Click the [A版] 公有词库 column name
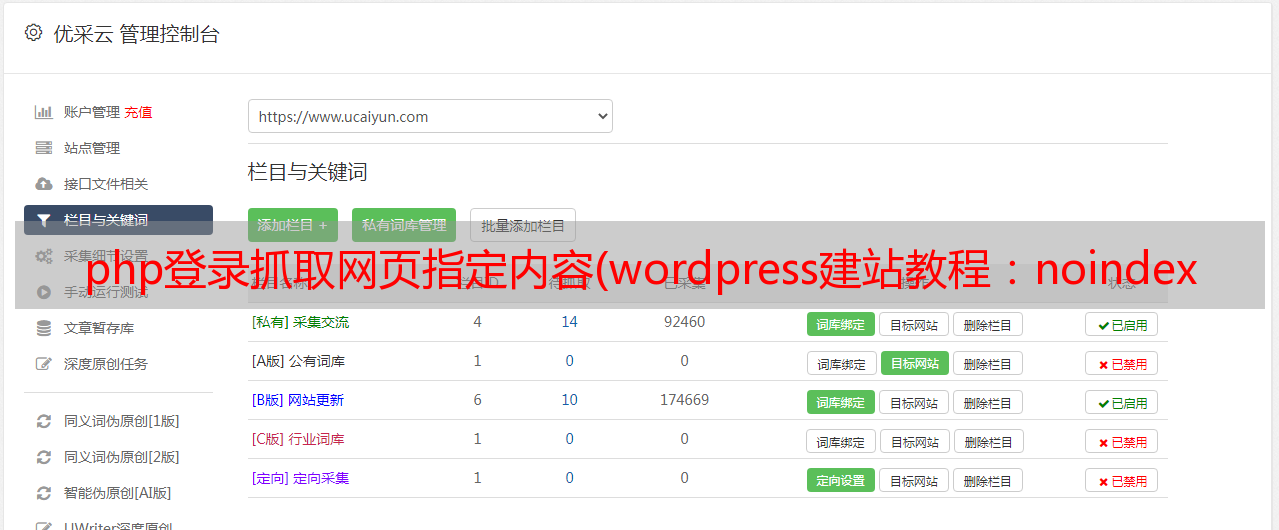Screen dimensions: 1279x530 pyautogui.click(x=298, y=361)
